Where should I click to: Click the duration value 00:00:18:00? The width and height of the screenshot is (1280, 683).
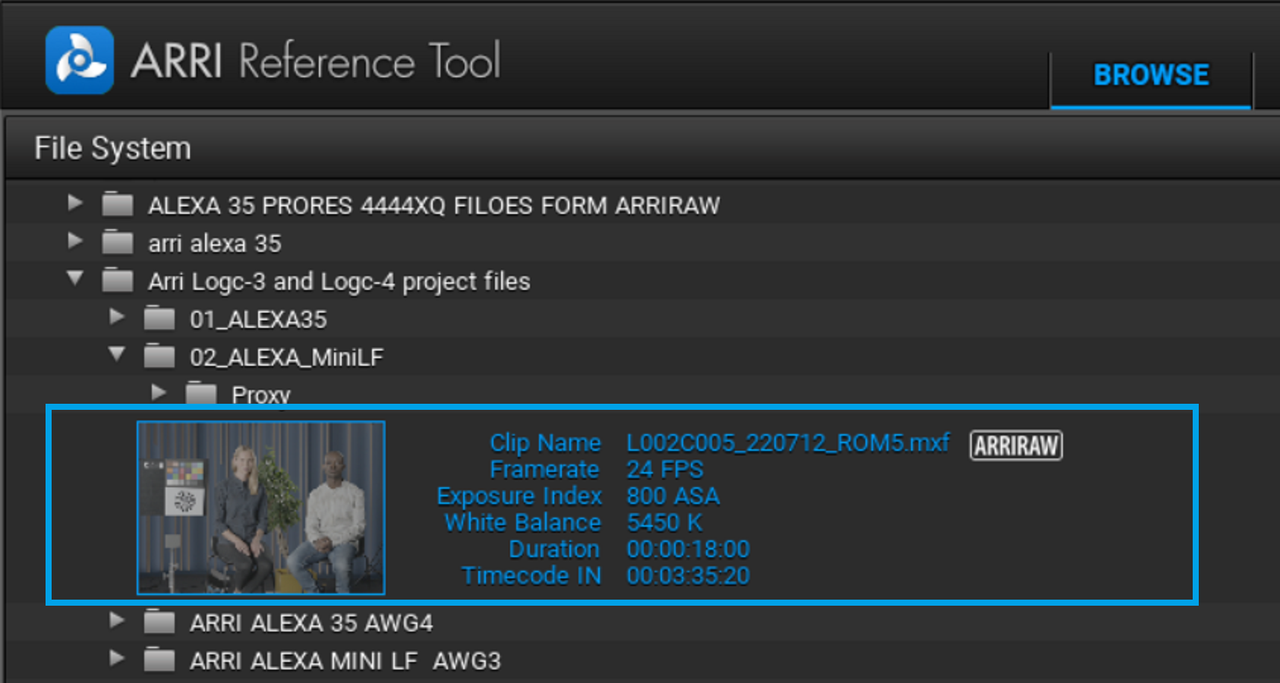click(x=688, y=549)
